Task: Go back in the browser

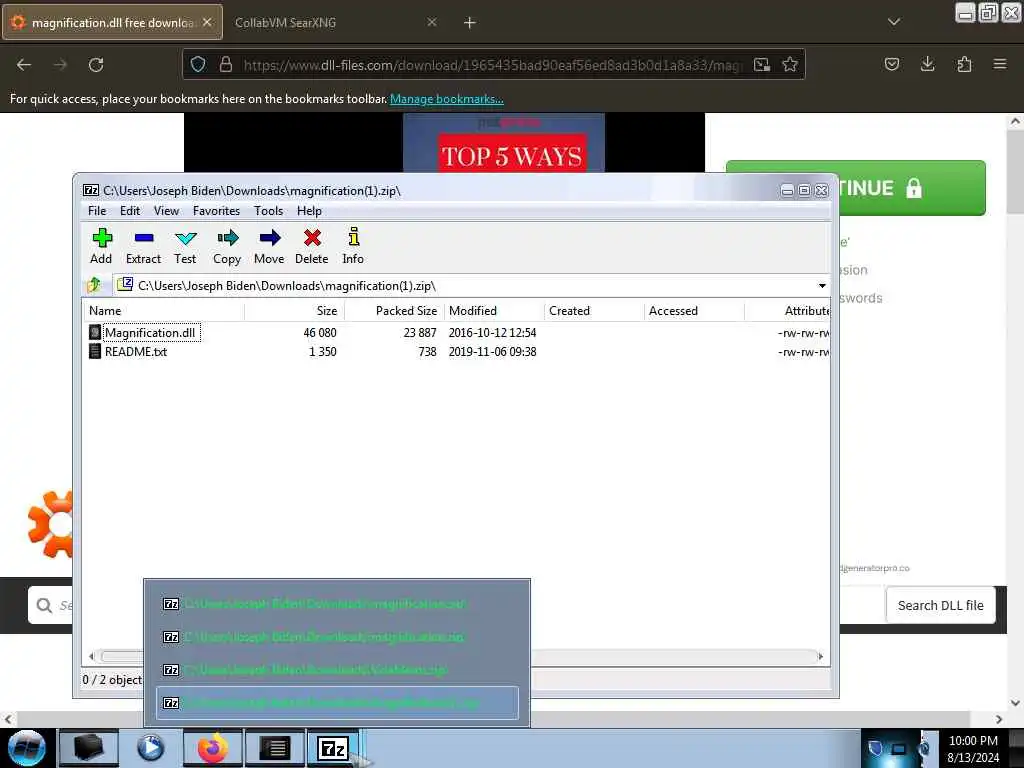Action: 24,65
